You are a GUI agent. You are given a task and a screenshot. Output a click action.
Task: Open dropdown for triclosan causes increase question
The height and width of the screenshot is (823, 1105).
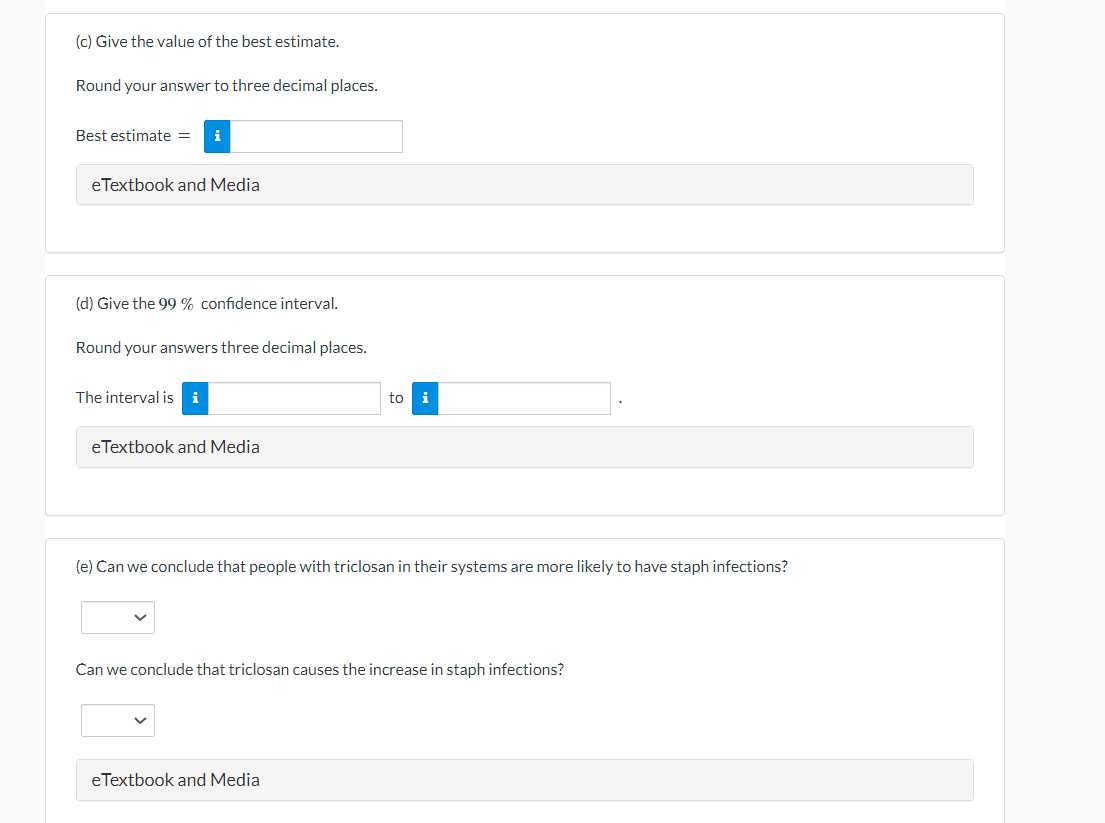[x=118, y=720]
